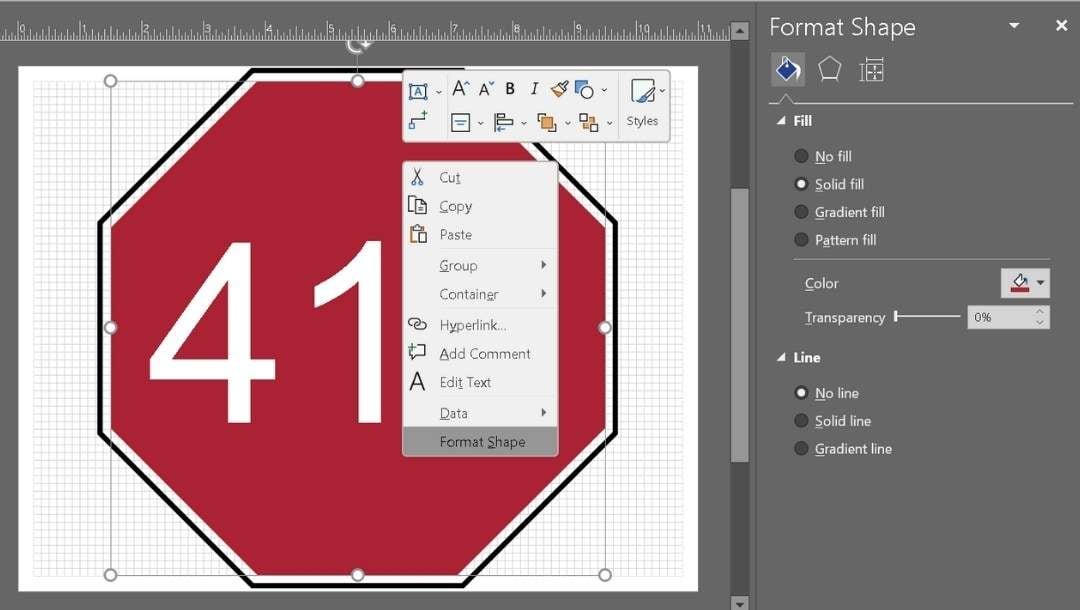The width and height of the screenshot is (1080, 610).
Task: Toggle bold formatting on the shape text
Action: 510,88
